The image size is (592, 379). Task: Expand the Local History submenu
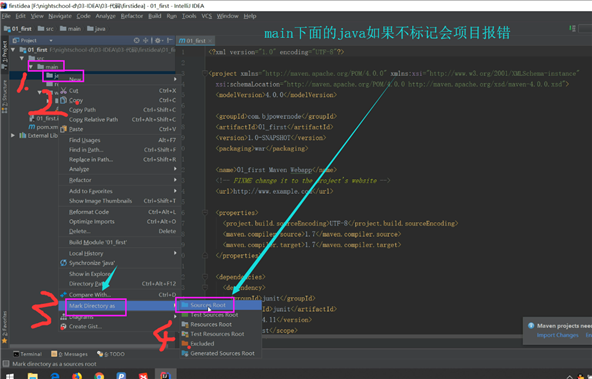(x=175, y=253)
